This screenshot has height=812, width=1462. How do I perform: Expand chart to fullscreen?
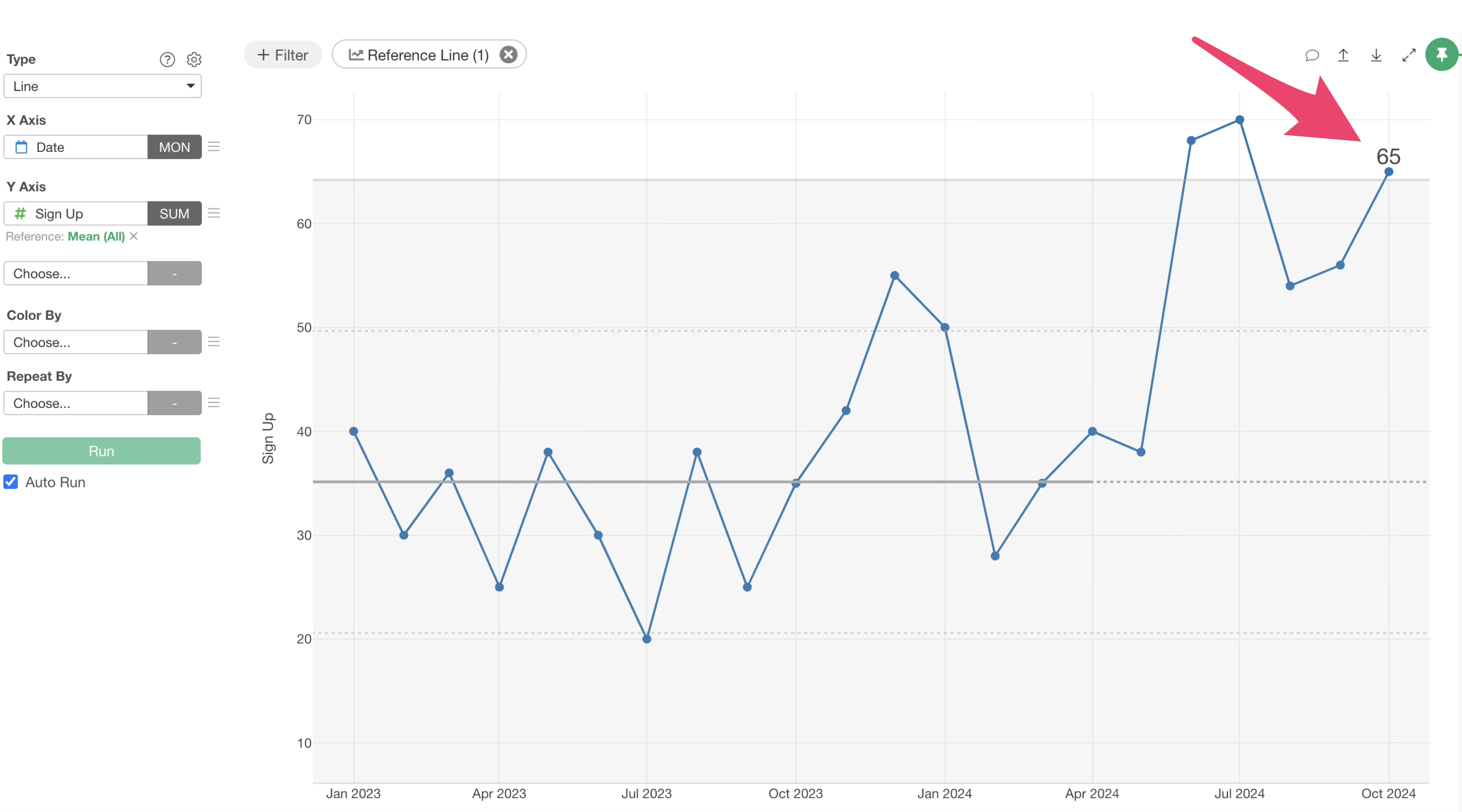1409,55
